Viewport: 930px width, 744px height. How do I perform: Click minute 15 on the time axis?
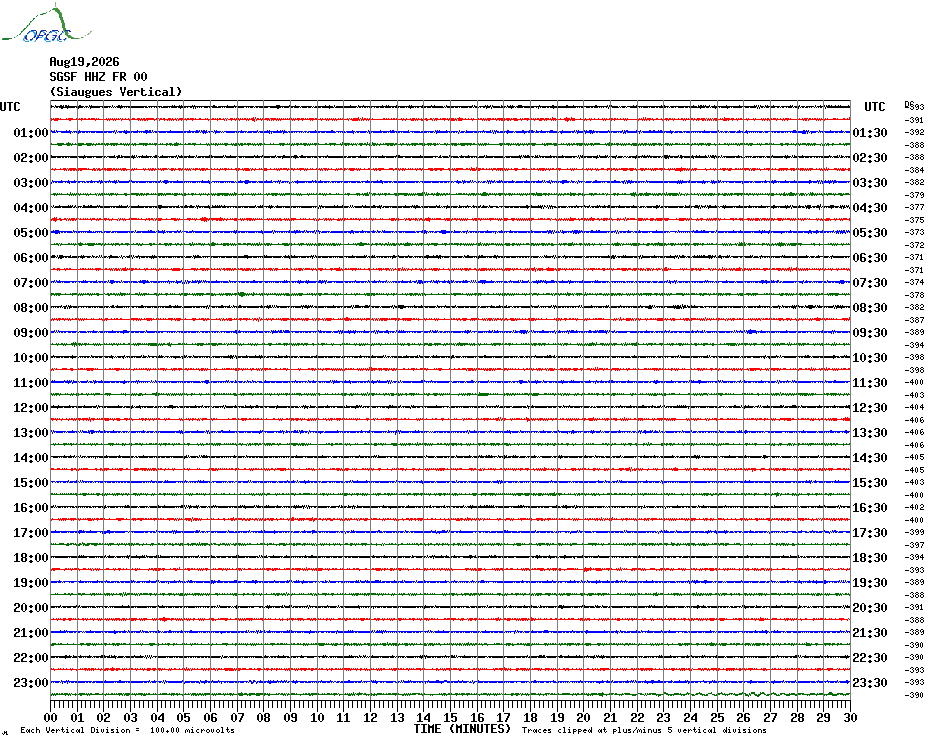click(x=451, y=717)
